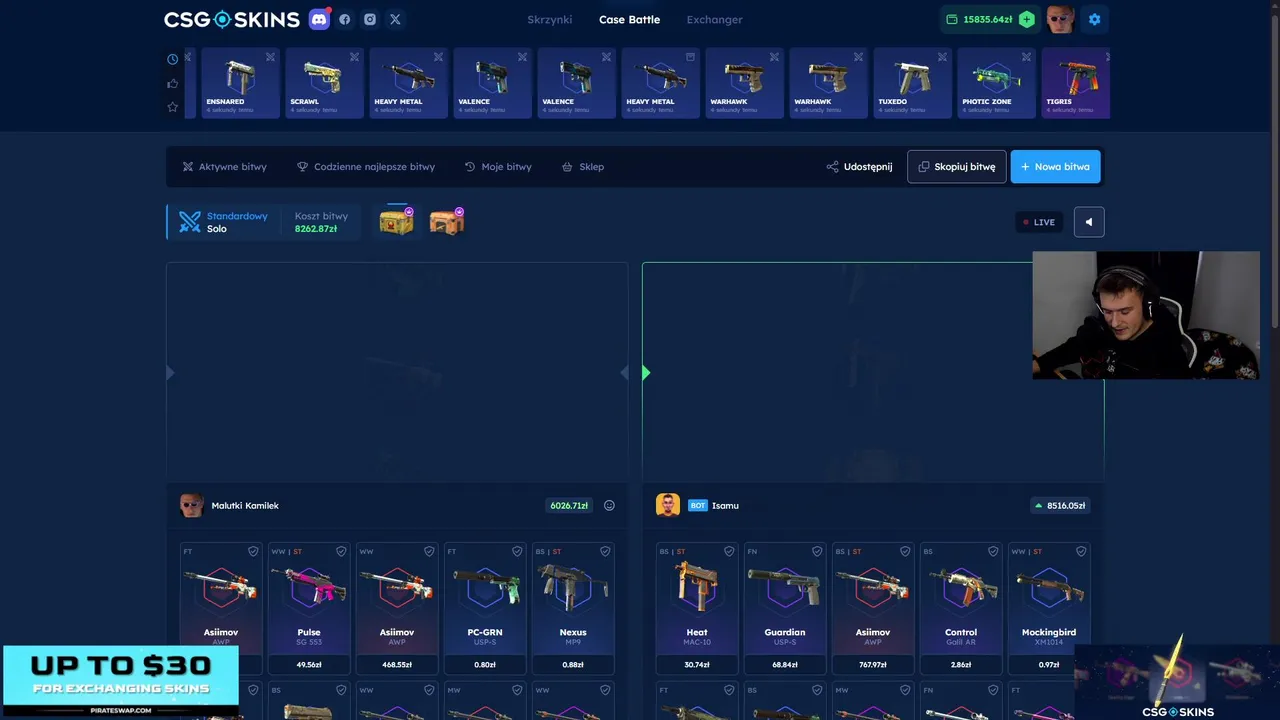
Task: Click the green plus to add balance
Action: click(1026, 19)
